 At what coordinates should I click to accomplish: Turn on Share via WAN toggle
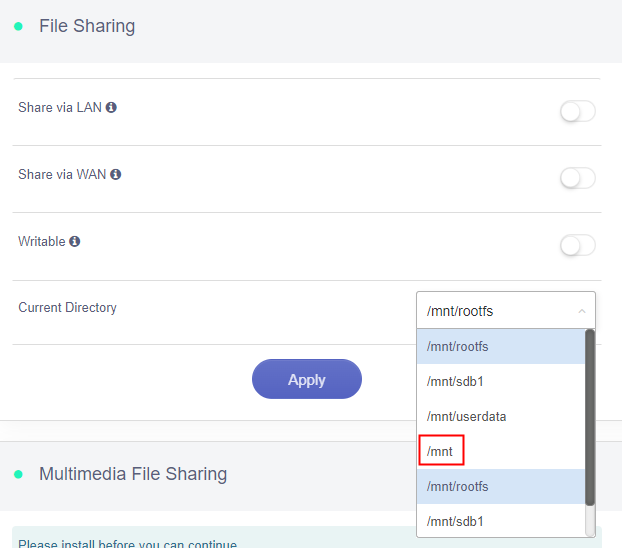(x=577, y=178)
